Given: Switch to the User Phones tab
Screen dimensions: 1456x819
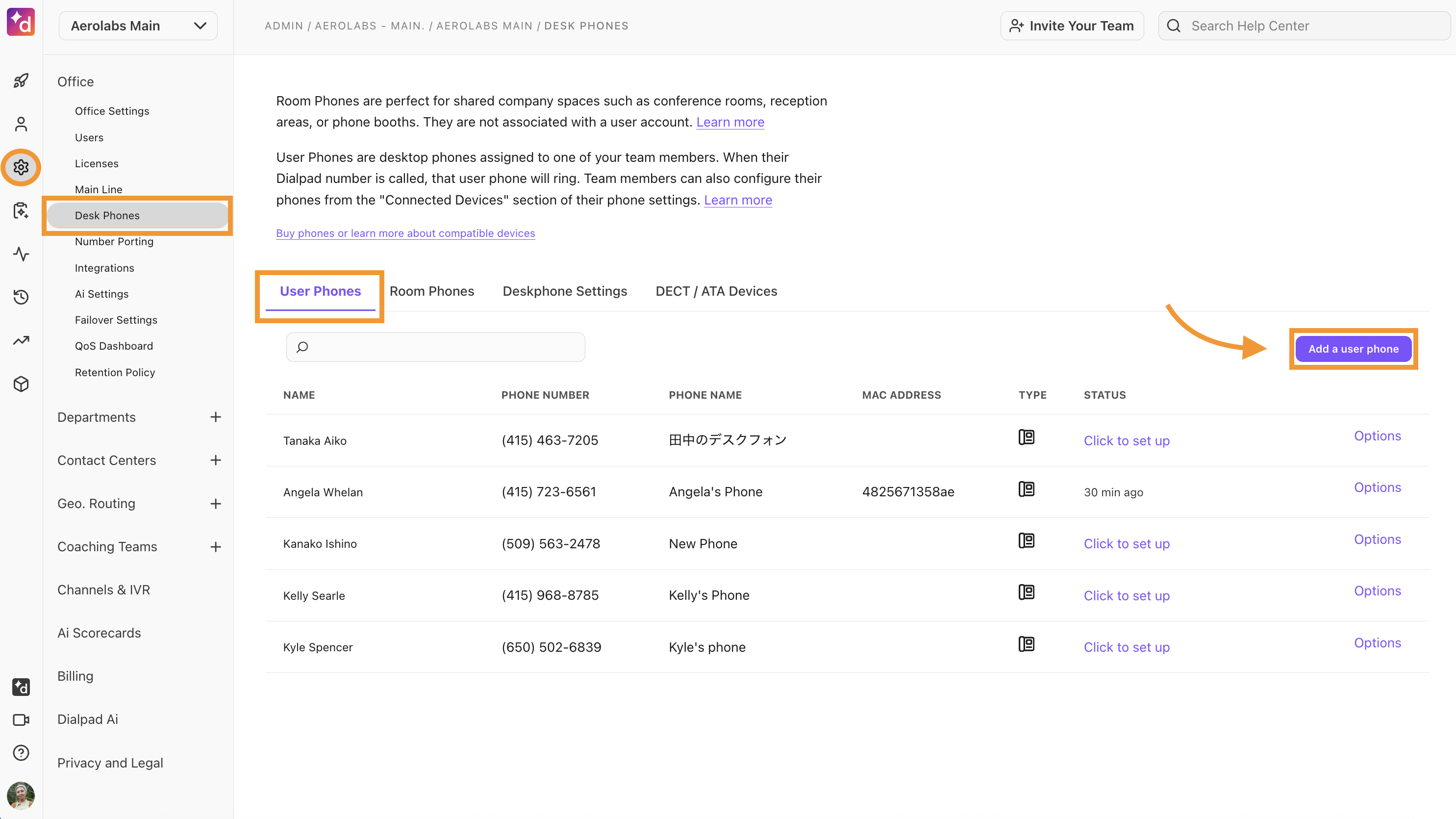Looking at the screenshot, I should click(x=320, y=291).
